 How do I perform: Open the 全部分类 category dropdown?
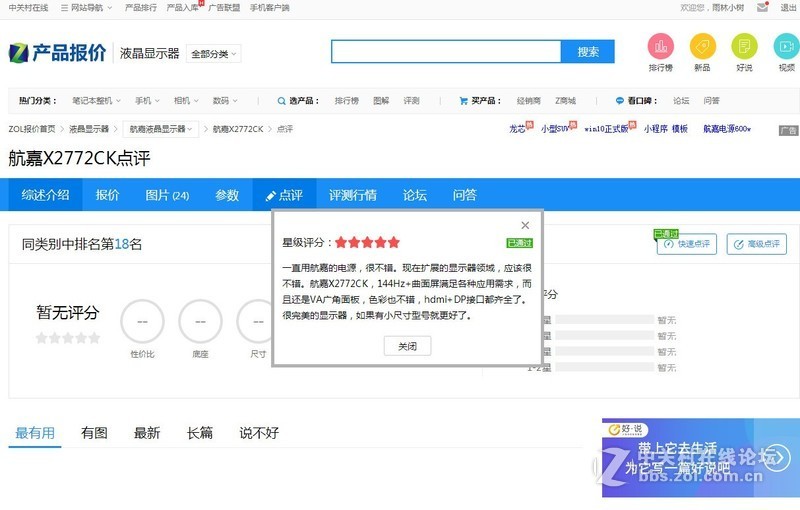pyautogui.click(x=214, y=54)
